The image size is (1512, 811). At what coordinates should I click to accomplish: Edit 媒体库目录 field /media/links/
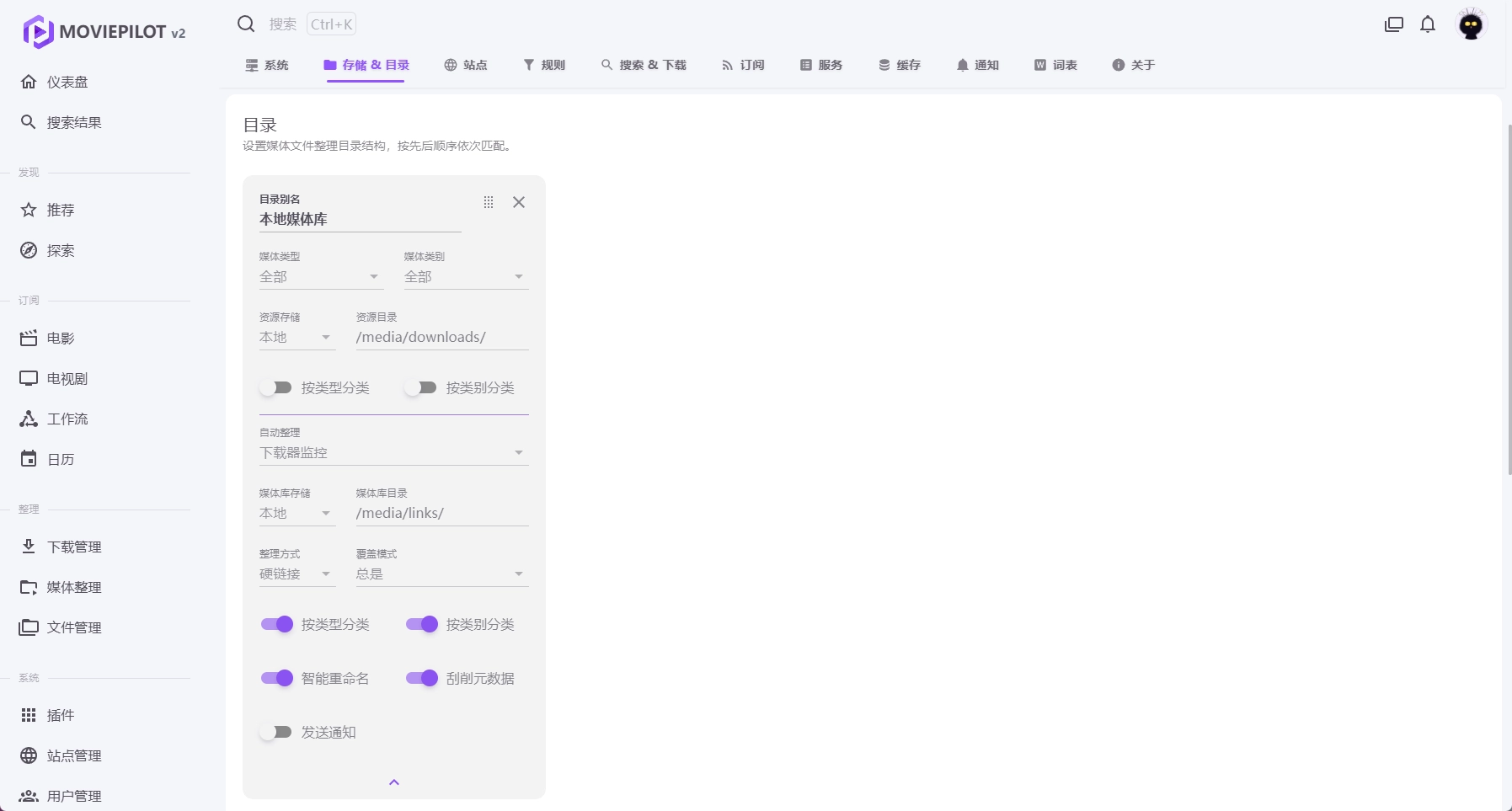[442, 507]
